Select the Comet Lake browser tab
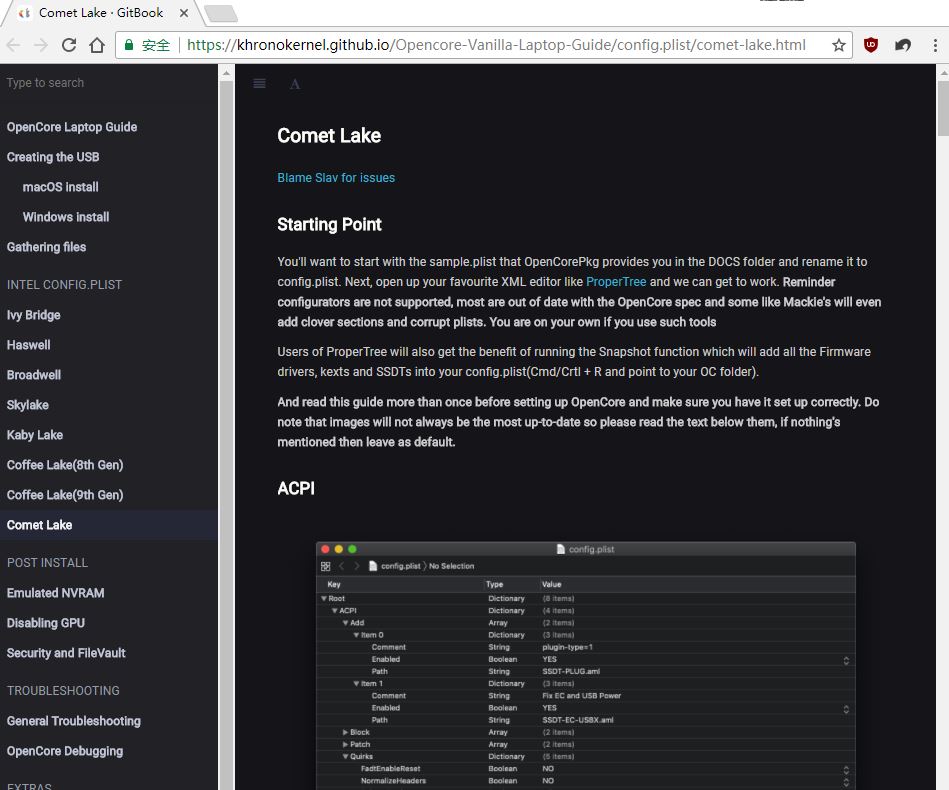Viewport: 949px width, 790px height. (x=100, y=13)
